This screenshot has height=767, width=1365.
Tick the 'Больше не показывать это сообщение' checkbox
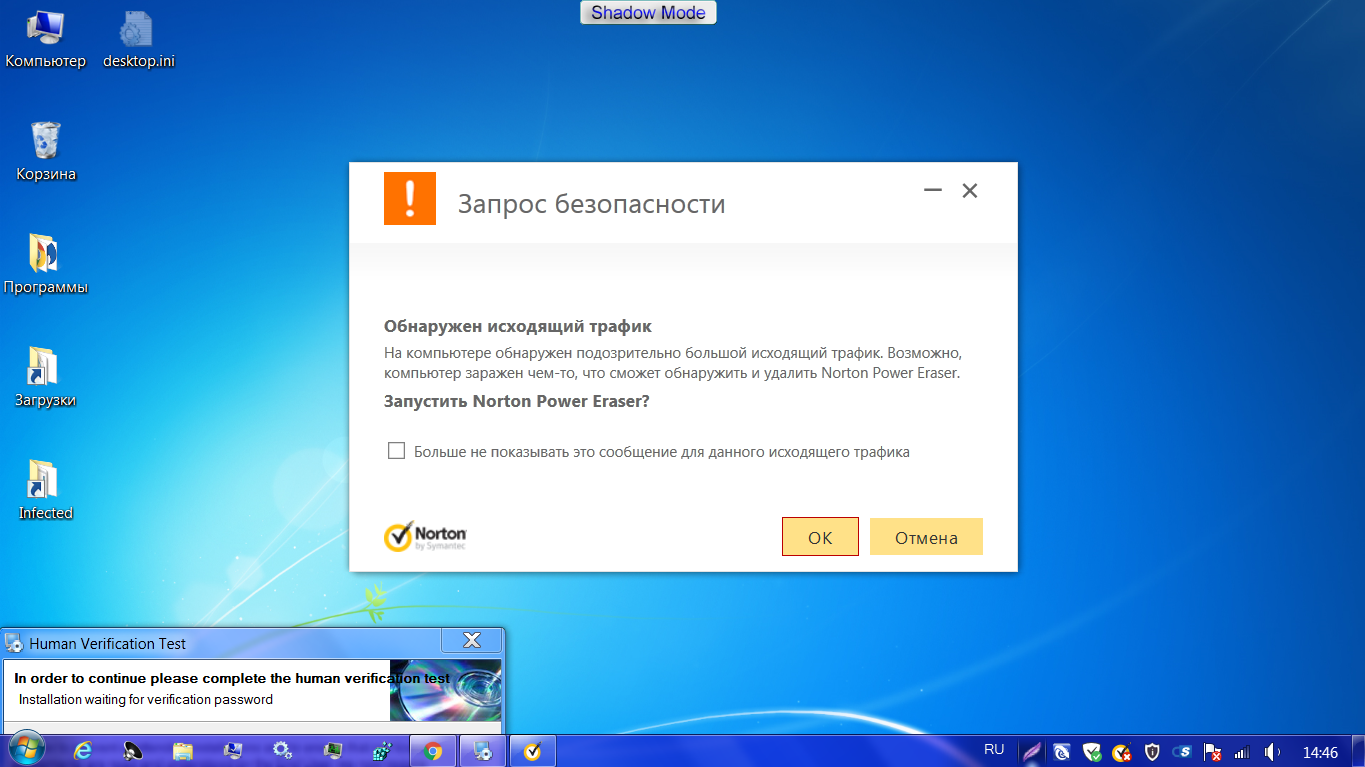click(x=396, y=451)
